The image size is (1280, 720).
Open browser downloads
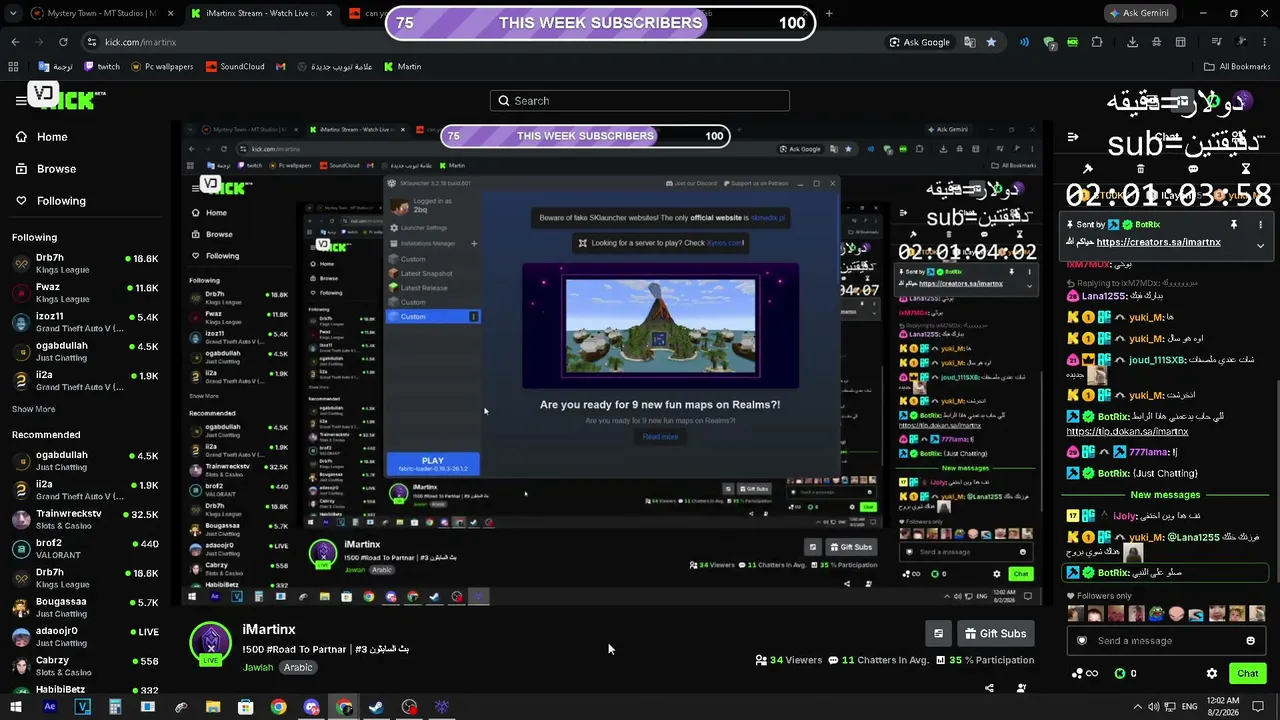(x=1132, y=42)
